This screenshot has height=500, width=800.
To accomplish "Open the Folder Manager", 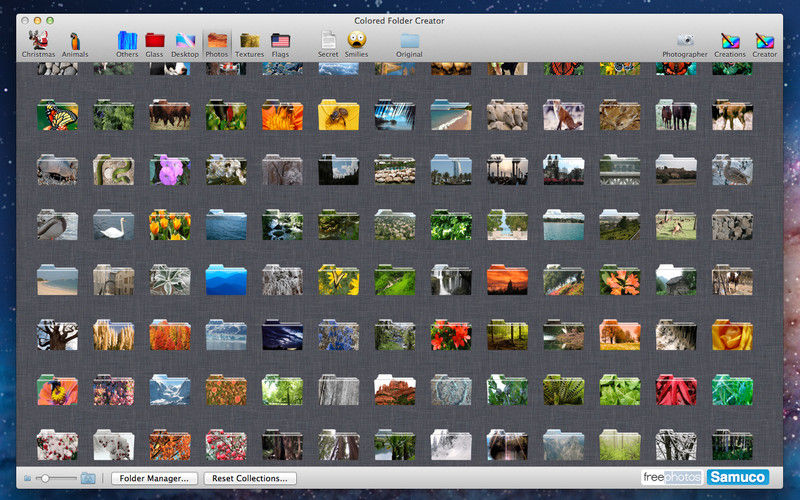I will click(154, 478).
